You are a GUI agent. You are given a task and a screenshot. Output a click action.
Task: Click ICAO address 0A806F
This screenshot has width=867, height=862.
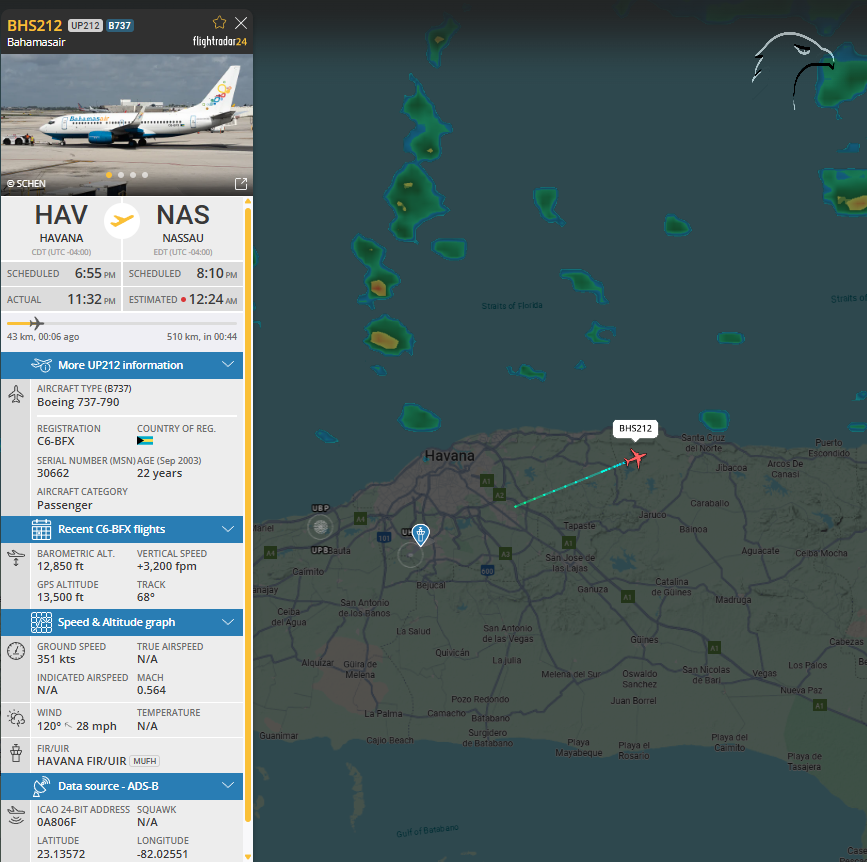[x=56, y=822]
